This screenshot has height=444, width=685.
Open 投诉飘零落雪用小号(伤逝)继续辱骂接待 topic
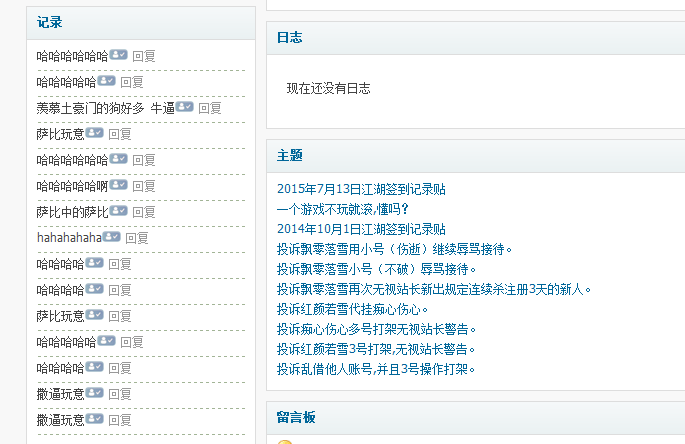coord(394,250)
